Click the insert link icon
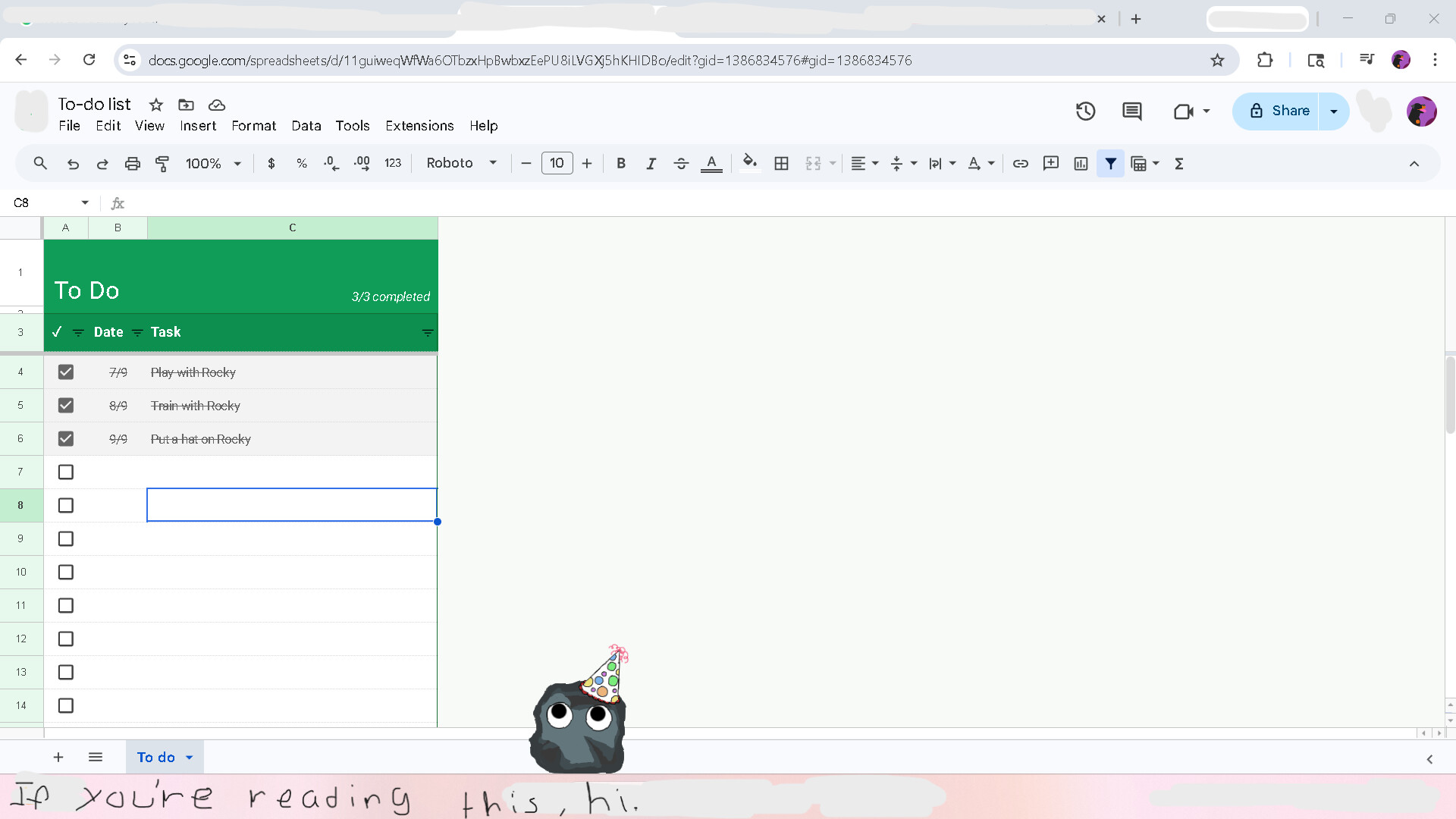The height and width of the screenshot is (819, 1456). 1020,163
